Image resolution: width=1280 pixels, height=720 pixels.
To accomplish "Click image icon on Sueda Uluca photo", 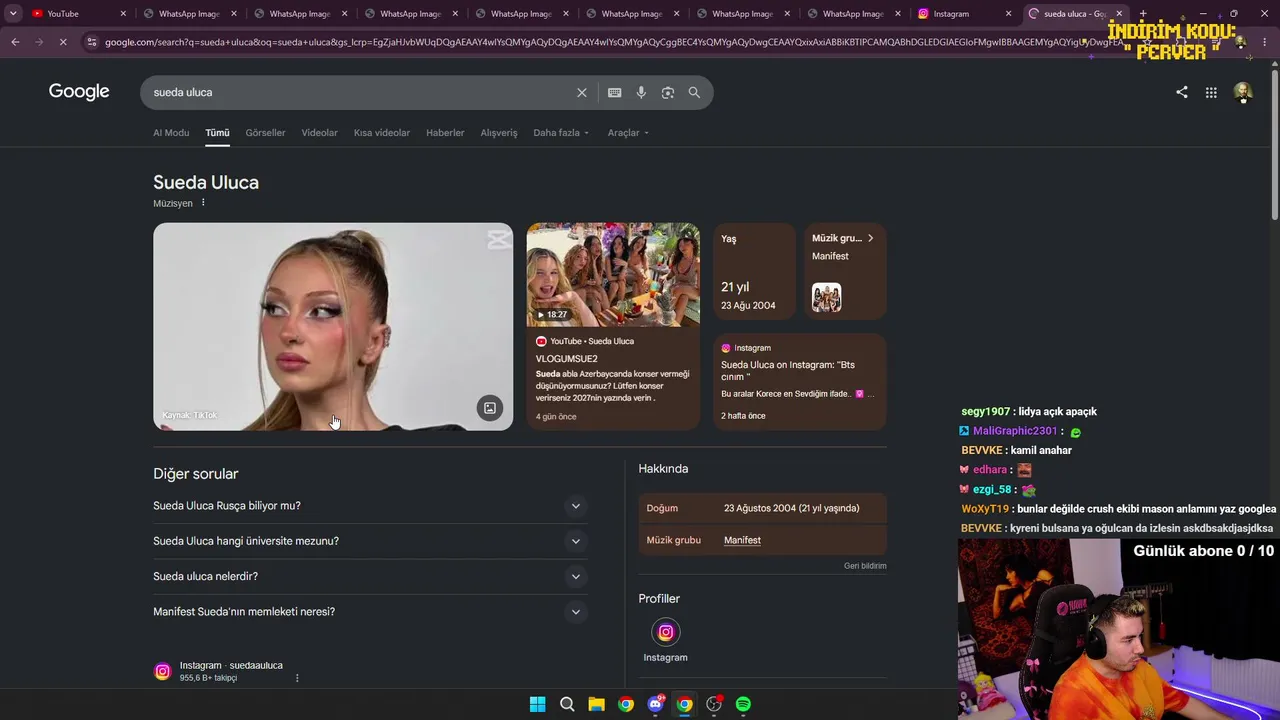I will pos(490,408).
